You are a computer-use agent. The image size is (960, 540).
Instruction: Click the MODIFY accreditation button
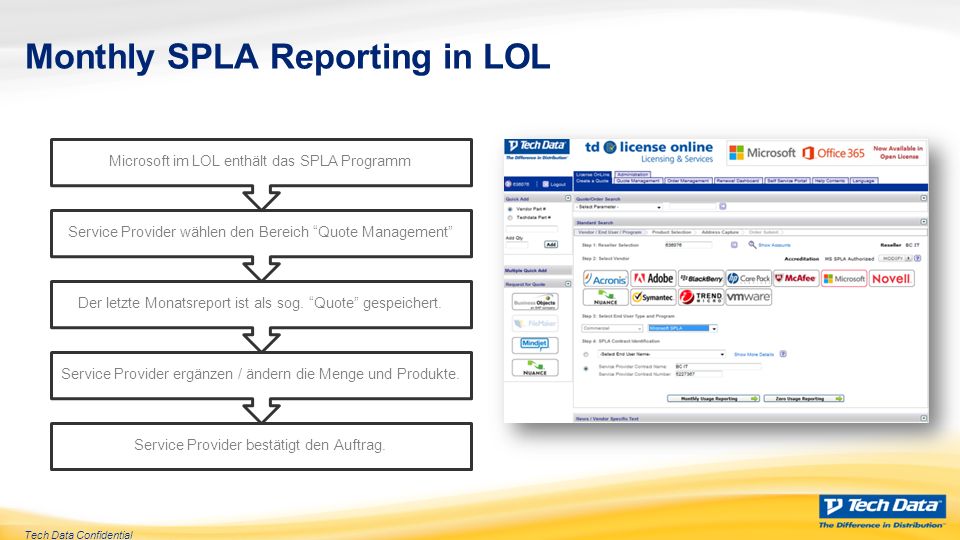point(896,258)
